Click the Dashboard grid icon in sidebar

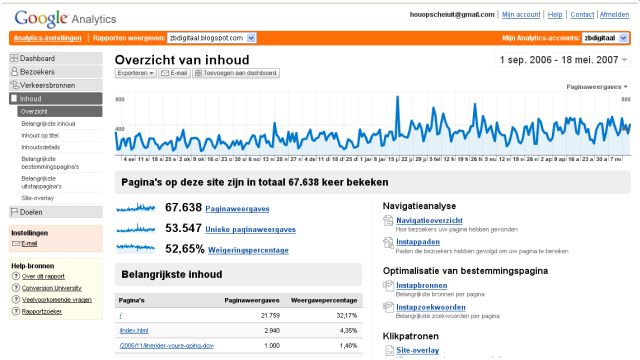click(14, 58)
